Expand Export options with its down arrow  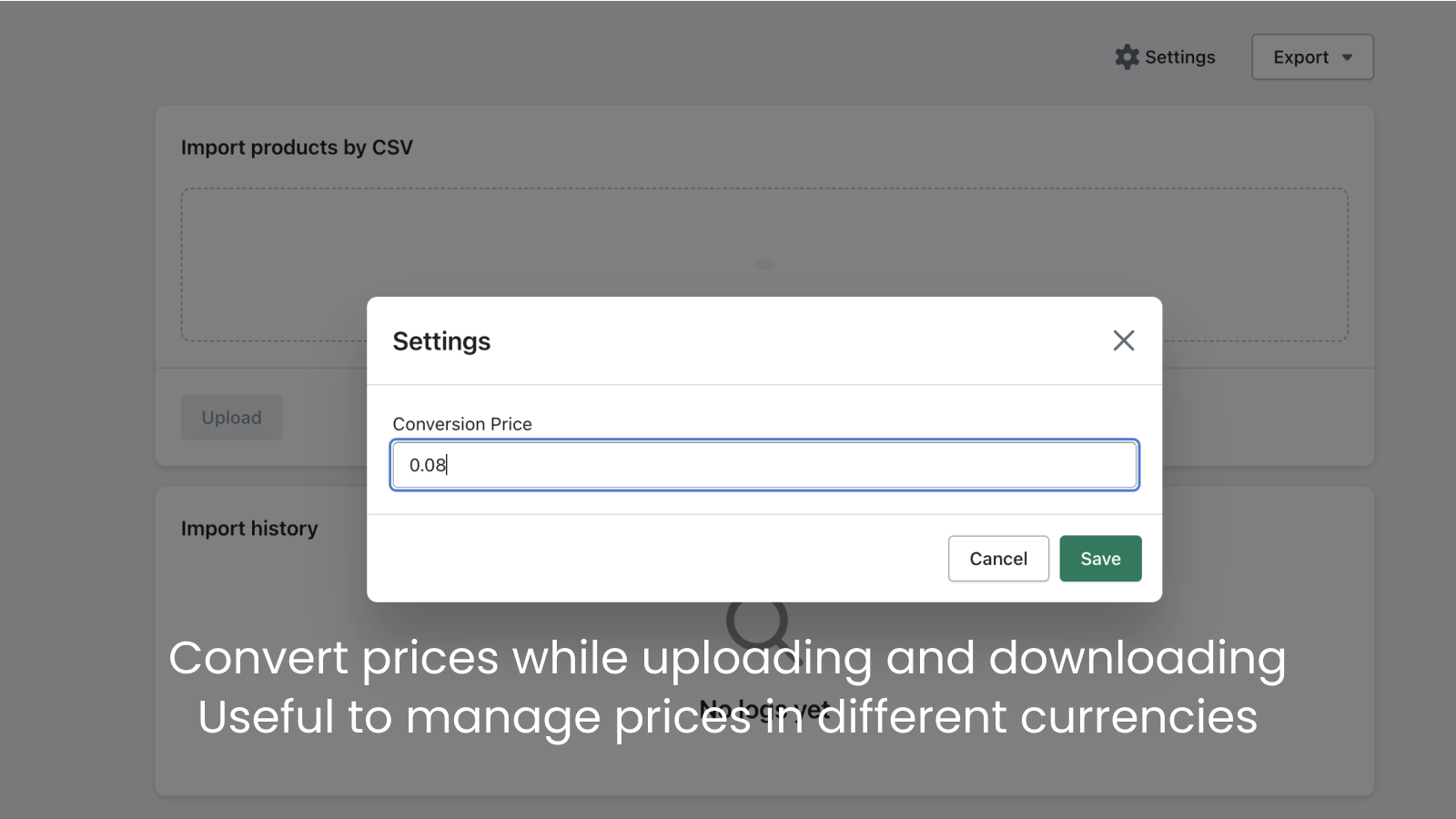coord(1347,56)
